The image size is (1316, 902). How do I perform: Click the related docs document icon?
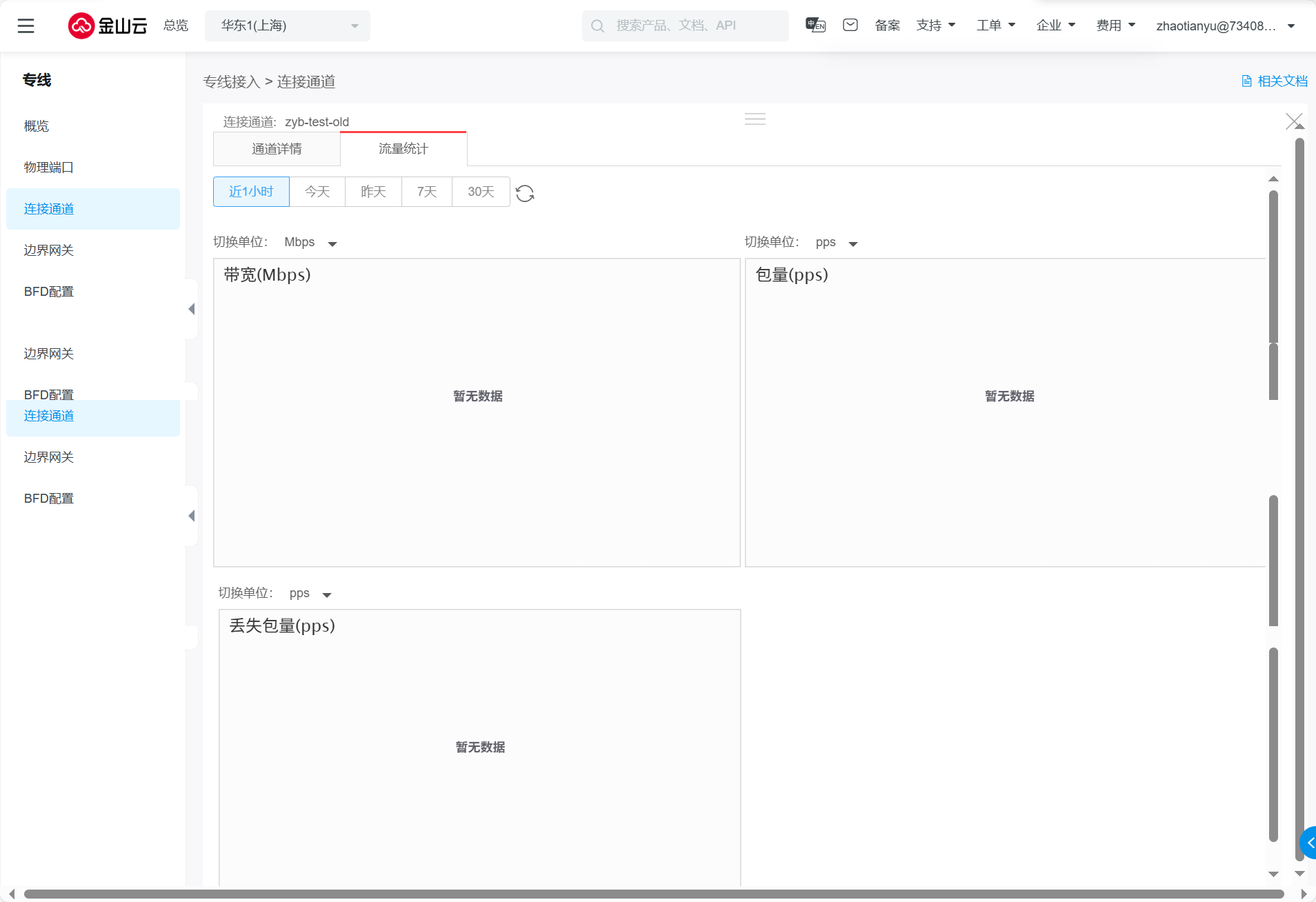(x=1246, y=81)
